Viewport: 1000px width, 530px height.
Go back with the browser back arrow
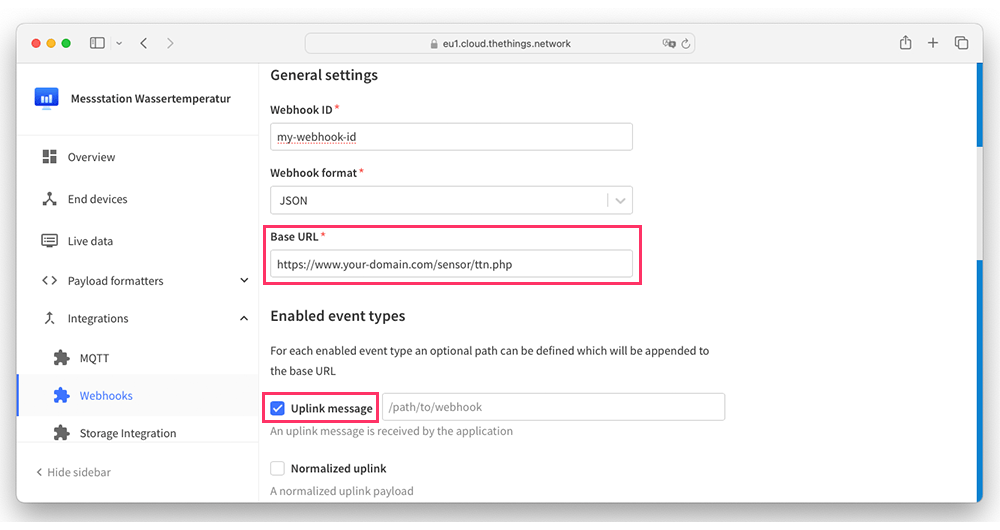point(144,43)
